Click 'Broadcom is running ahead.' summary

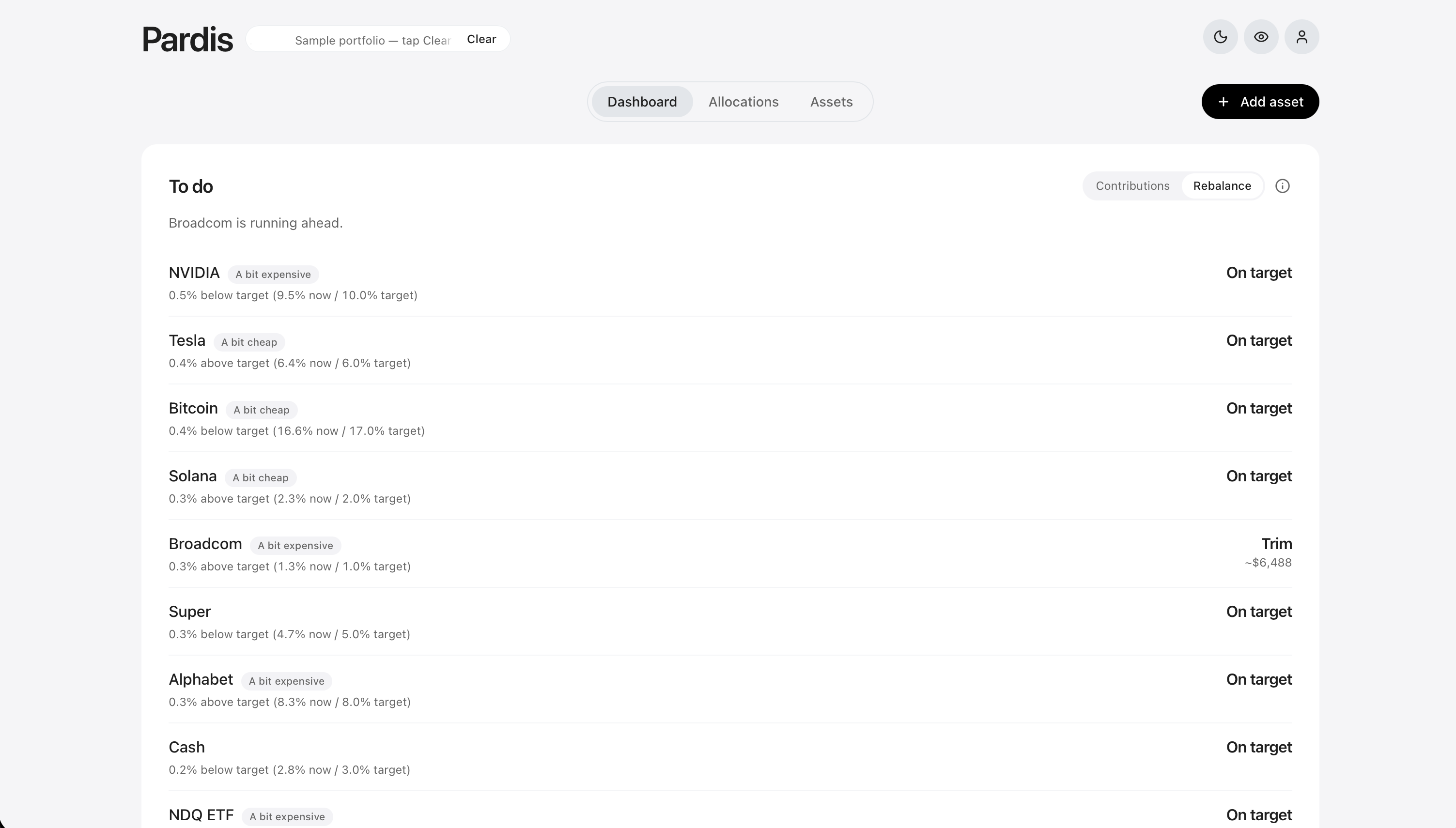point(256,223)
